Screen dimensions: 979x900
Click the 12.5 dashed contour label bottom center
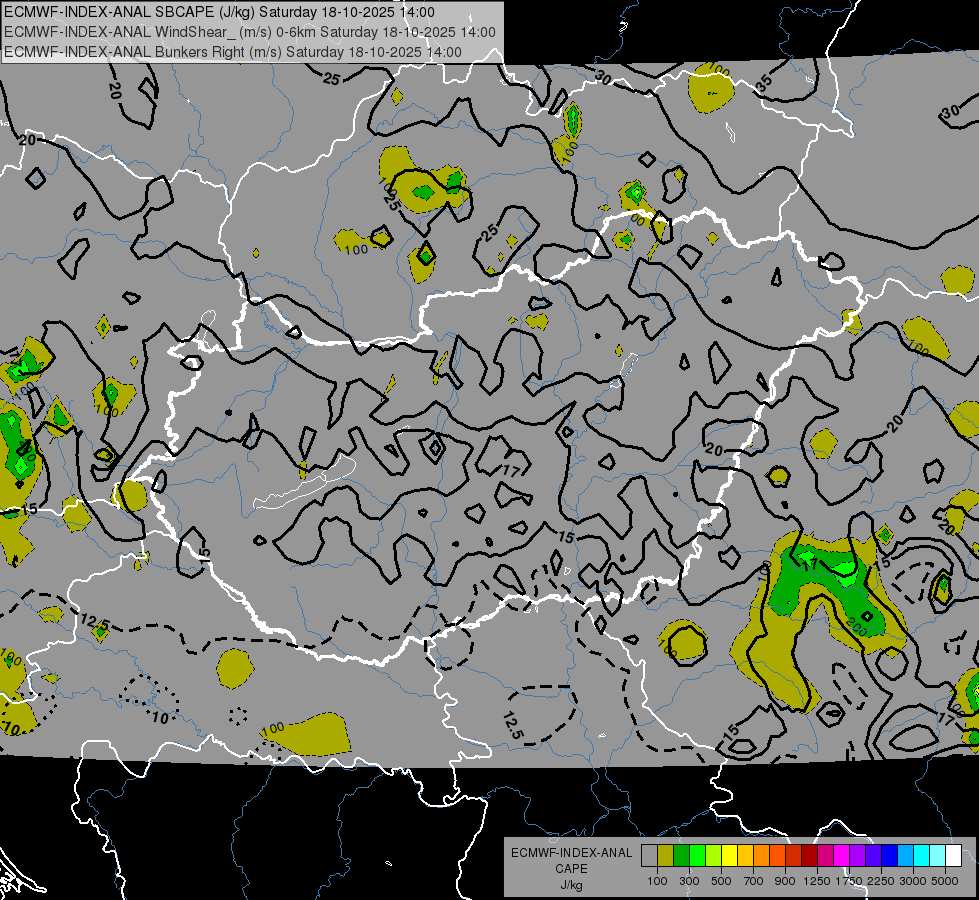[511, 724]
